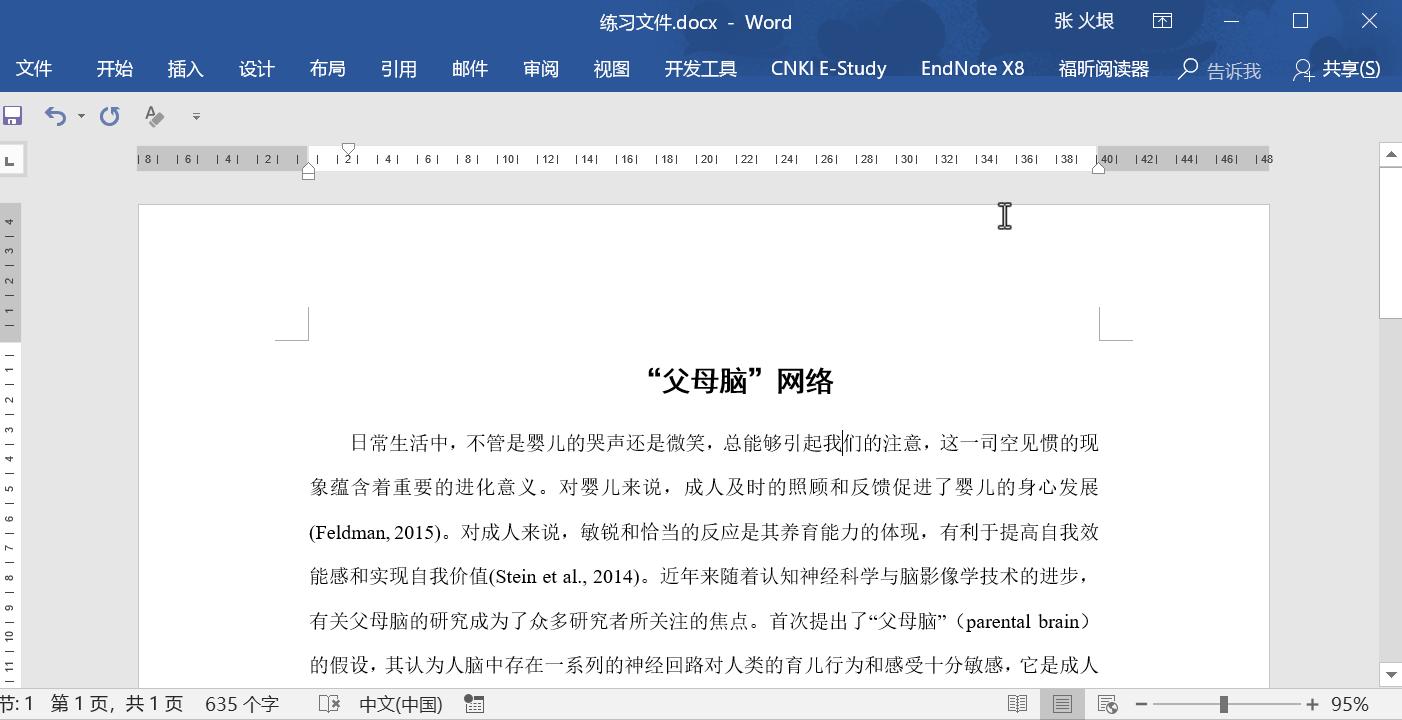This screenshot has height=720, width=1402.
Task: Close the Word window
Action: point(1369,21)
